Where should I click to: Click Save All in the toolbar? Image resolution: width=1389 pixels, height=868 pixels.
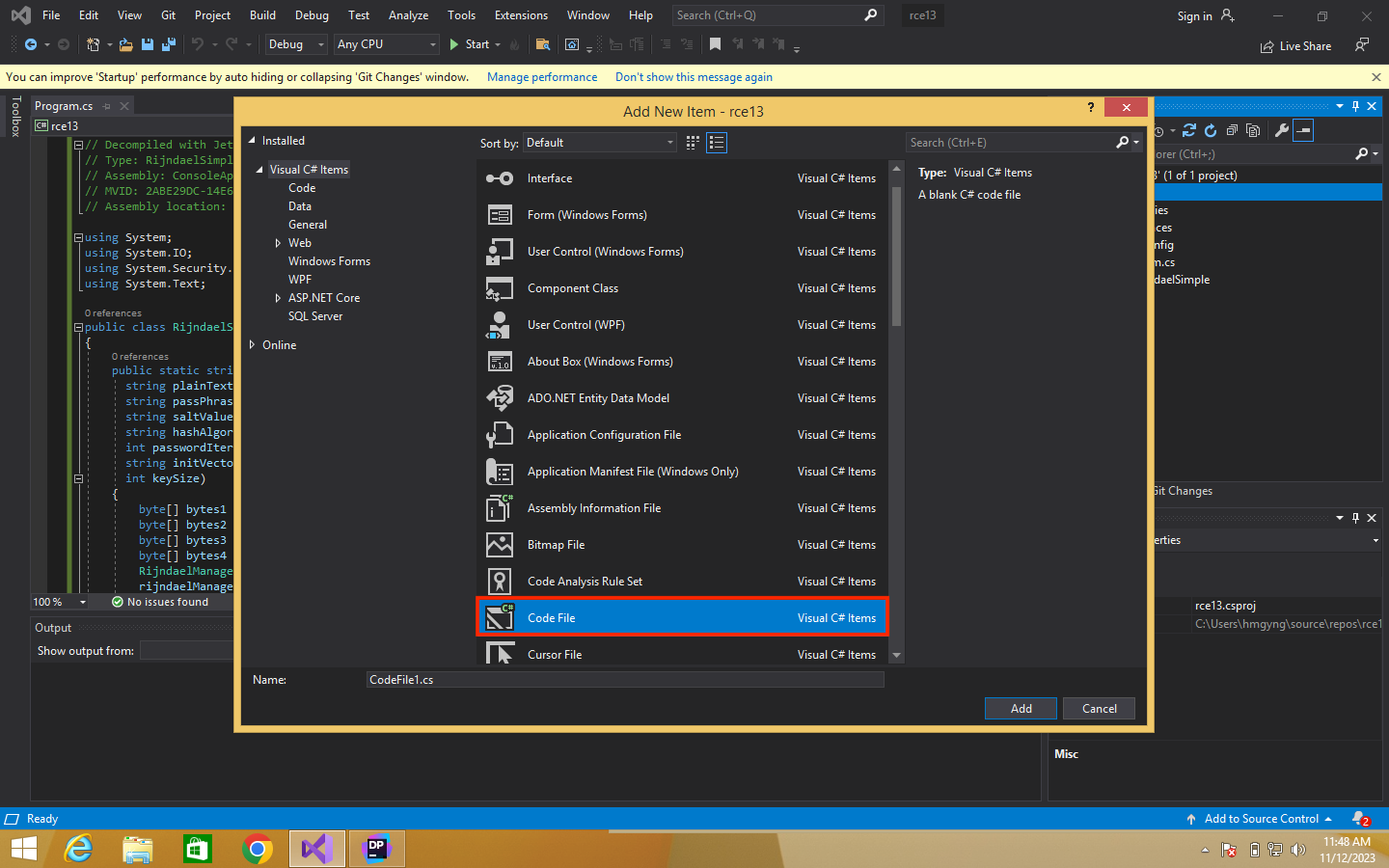169,44
